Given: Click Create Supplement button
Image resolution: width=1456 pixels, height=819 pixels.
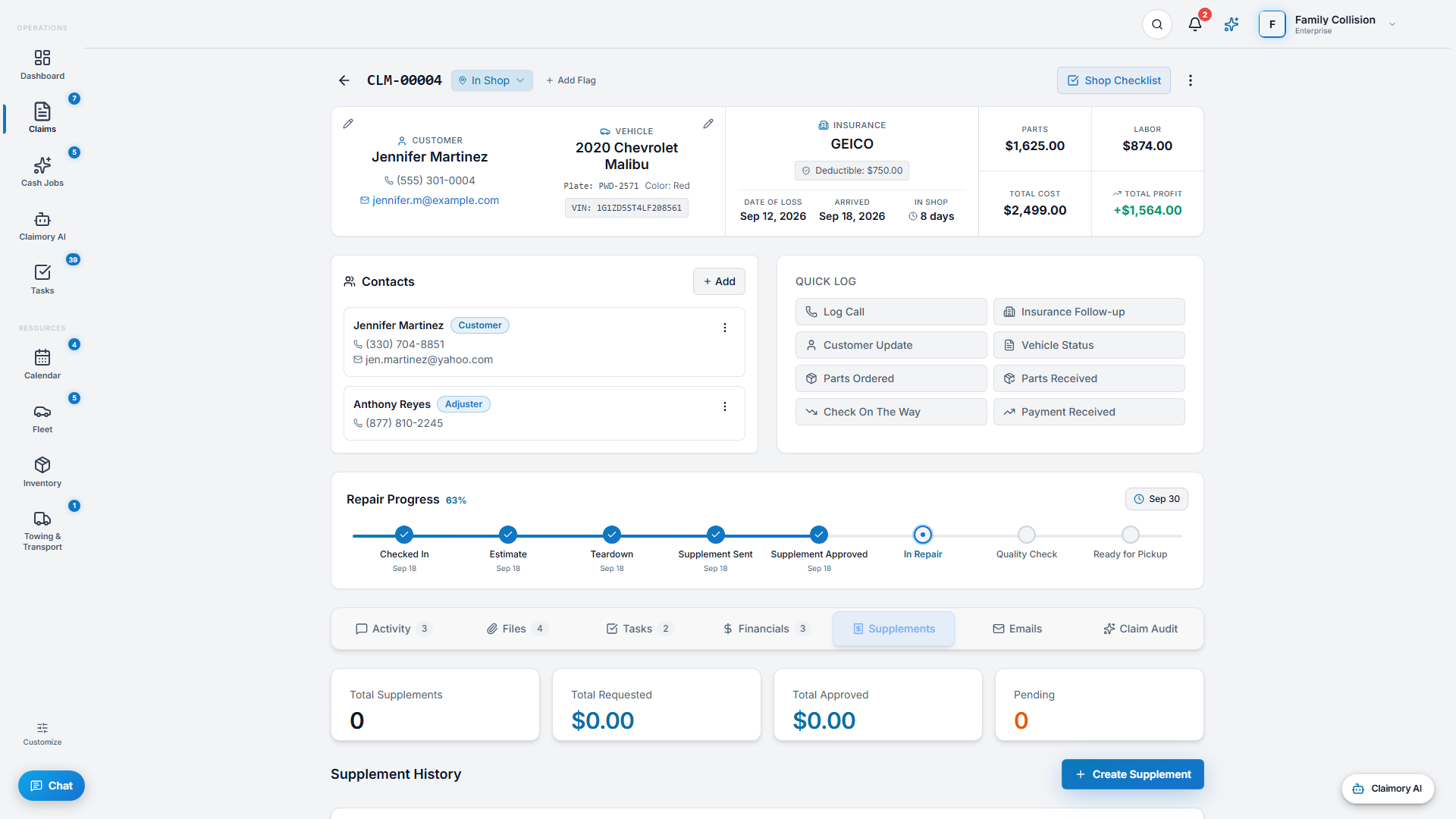Looking at the screenshot, I should [1133, 774].
